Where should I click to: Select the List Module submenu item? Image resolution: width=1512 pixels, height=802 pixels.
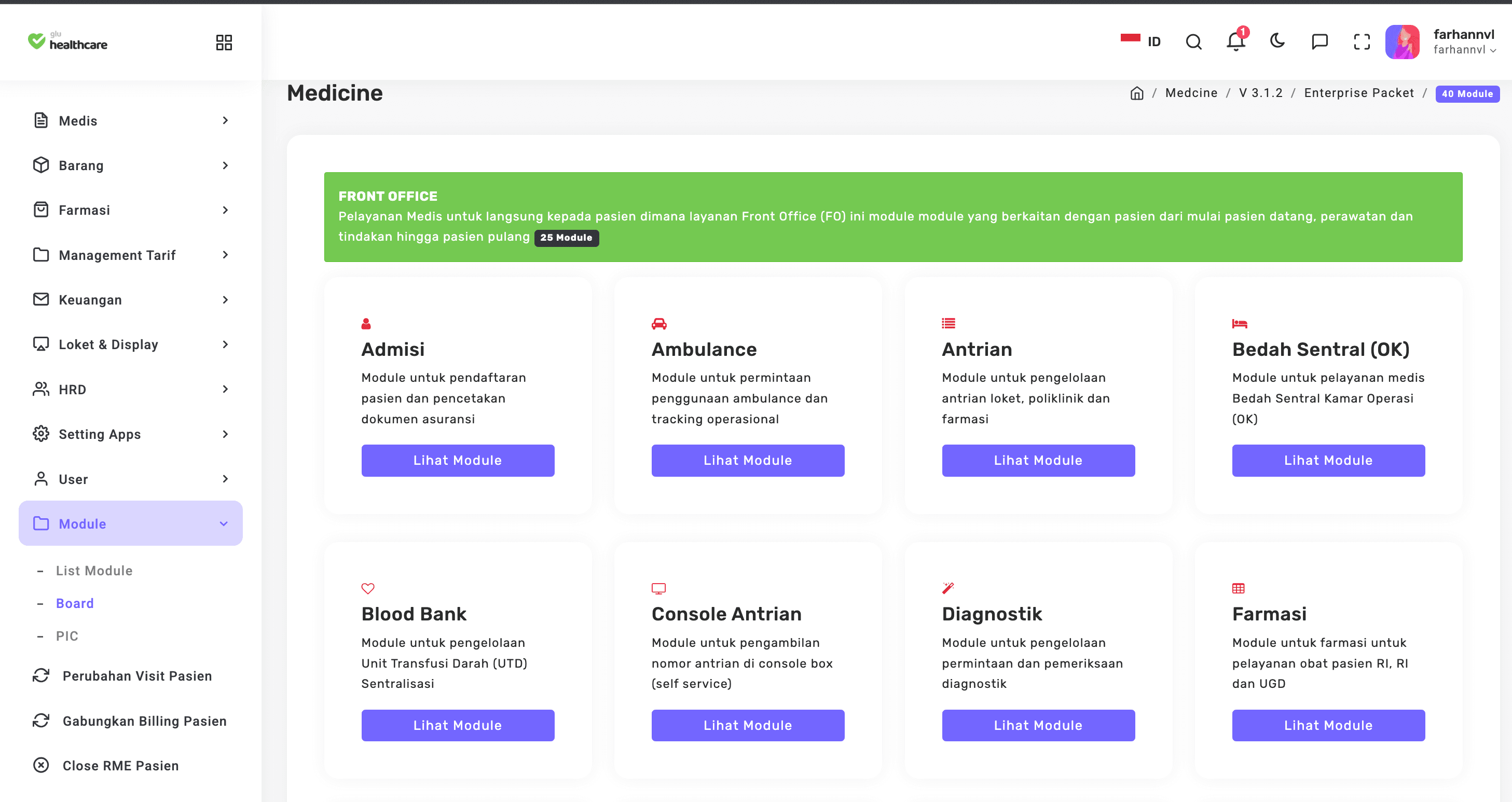coord(94,570)
